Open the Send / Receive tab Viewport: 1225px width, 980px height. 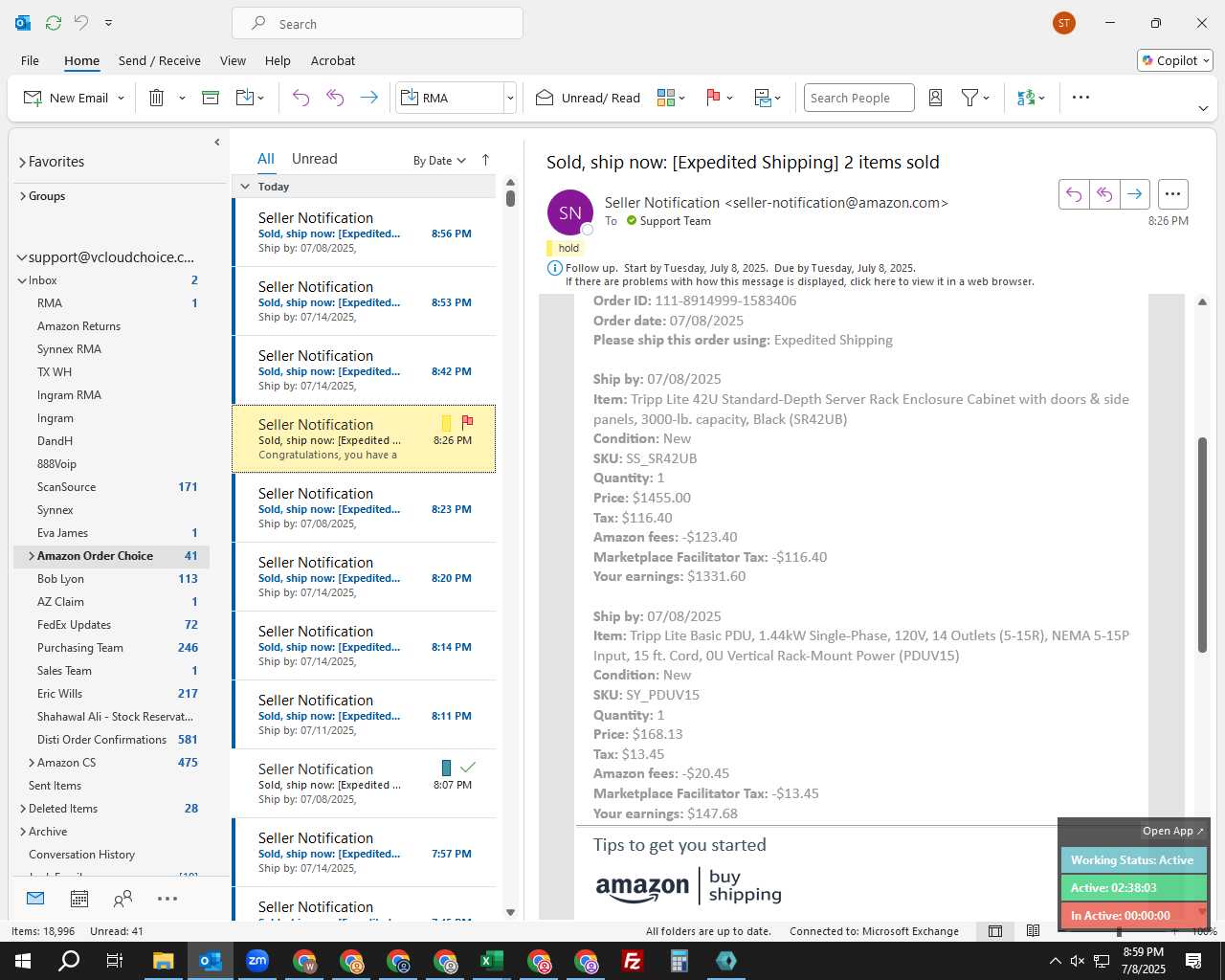160,60
